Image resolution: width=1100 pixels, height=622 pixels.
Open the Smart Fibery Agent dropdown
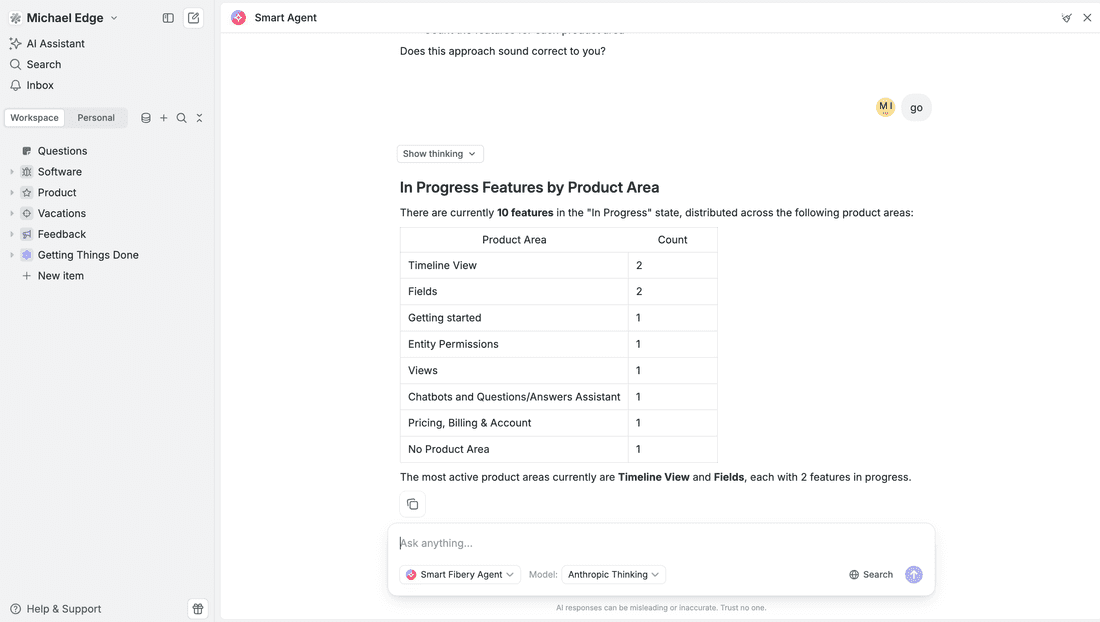[x=460, y=575]
